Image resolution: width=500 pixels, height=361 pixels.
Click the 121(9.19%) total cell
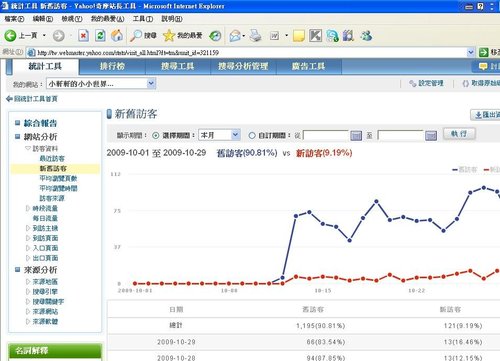tap(463, 326)
